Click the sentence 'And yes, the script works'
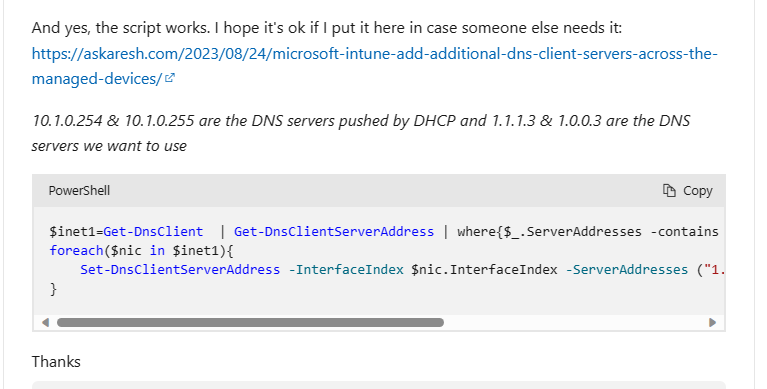The image size is (767, 389). [x=121, y=28]
